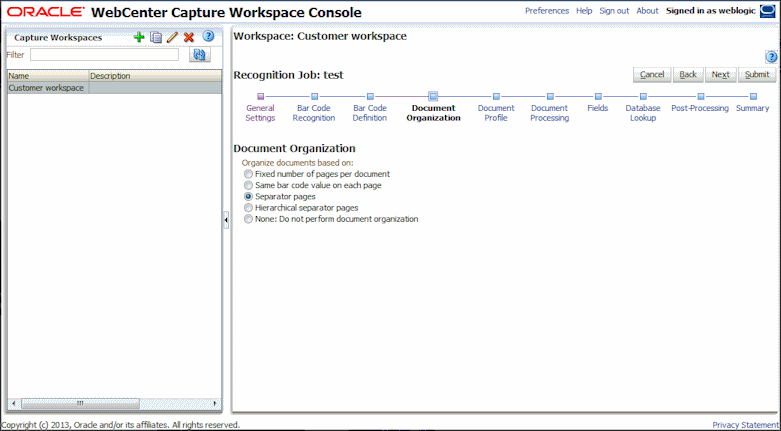Screen dimensions: 781x431
Task: Submit the recognition job
Action: click(757, 75)
